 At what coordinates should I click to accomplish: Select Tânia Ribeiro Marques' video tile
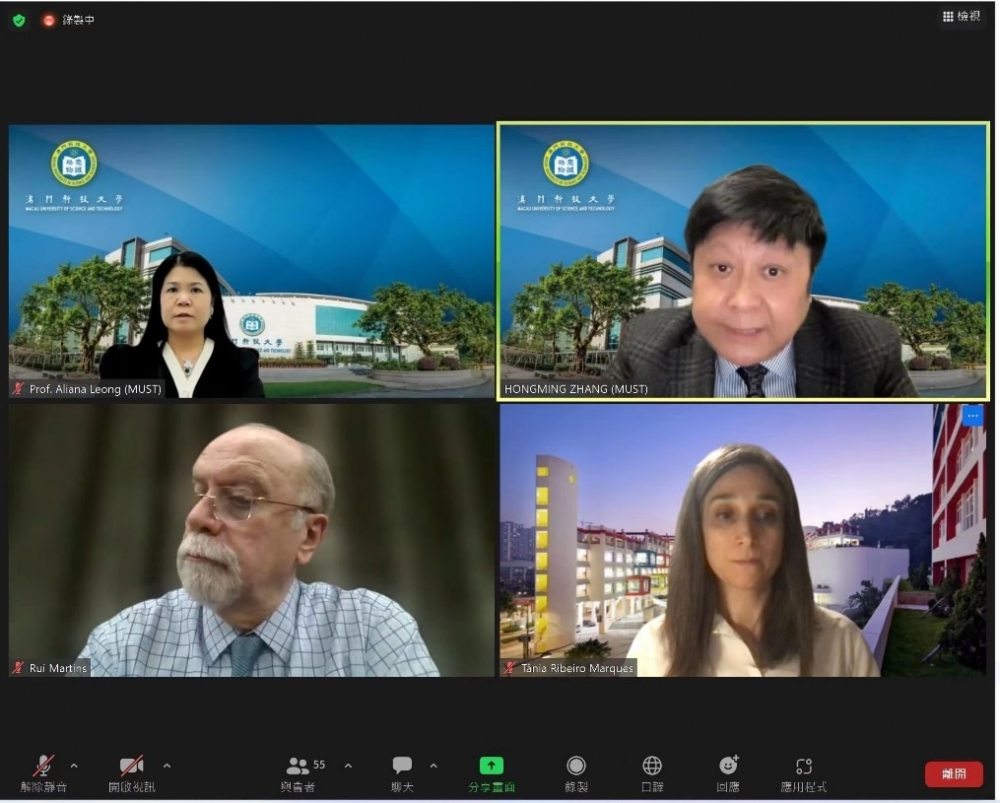pos(743,540)
